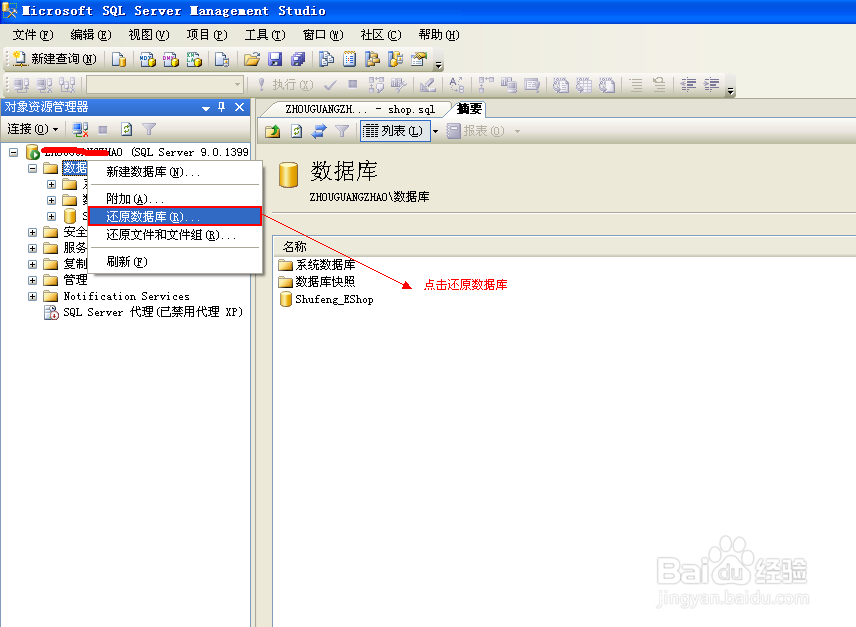856x627 pixels.
Task: Toggle auto-hide pin on 对象资源管理器 panel
Action: pyautogui.click(x=222, y=107)
